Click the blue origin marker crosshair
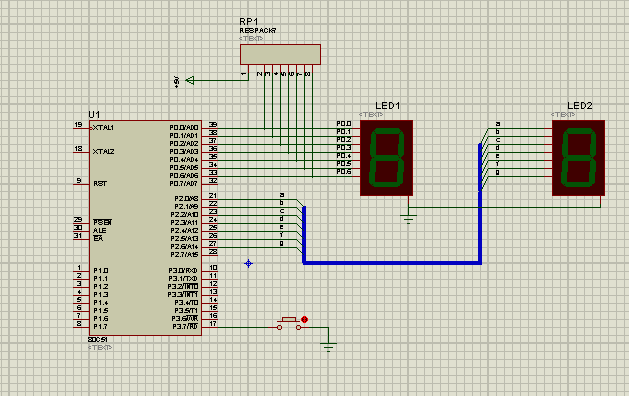This screenshot has width=629, height=396. tap(248, 264)
